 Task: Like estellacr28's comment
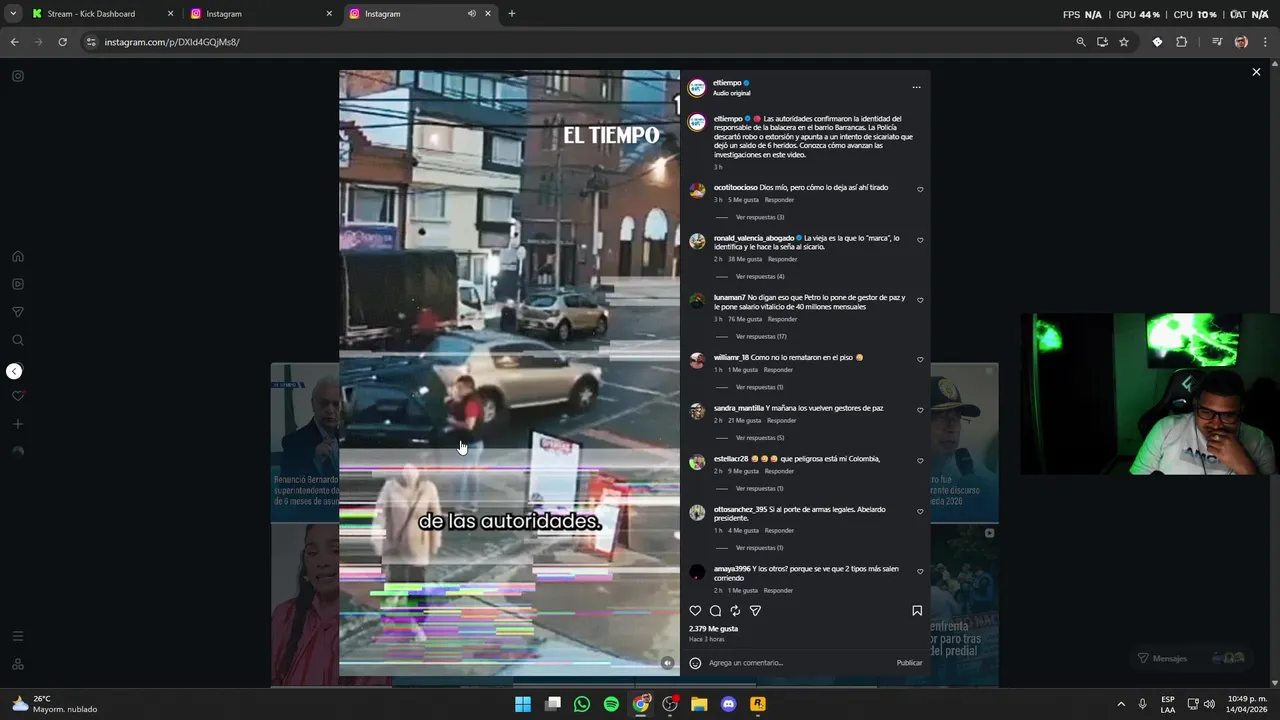pos(920,461)
